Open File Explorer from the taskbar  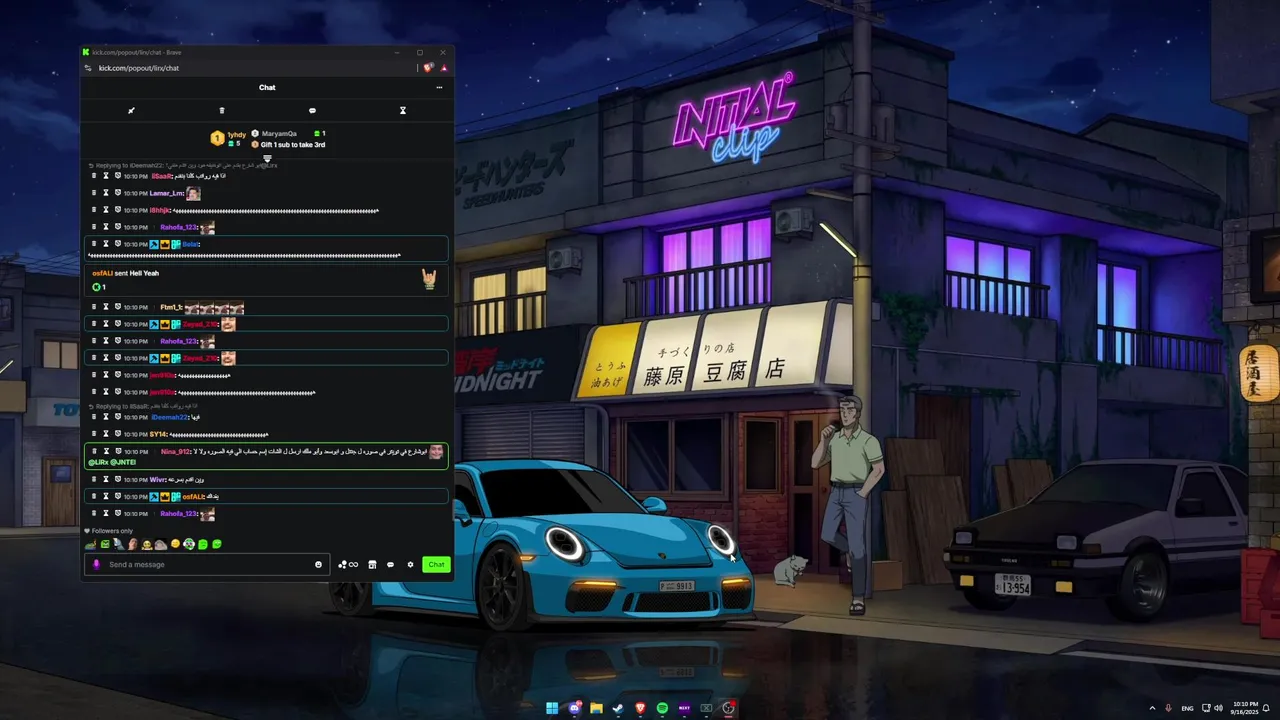(596, 708)
